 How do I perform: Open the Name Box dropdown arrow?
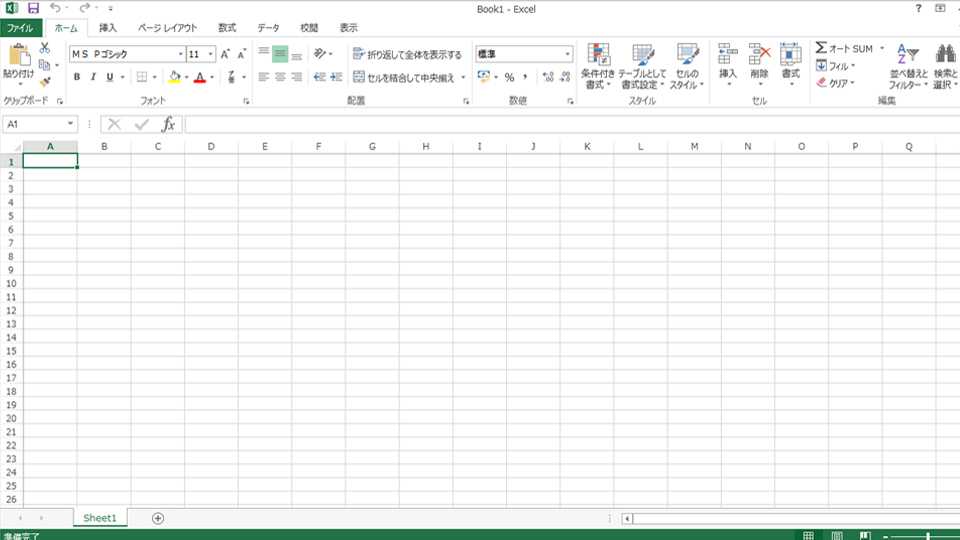[71, 124]
